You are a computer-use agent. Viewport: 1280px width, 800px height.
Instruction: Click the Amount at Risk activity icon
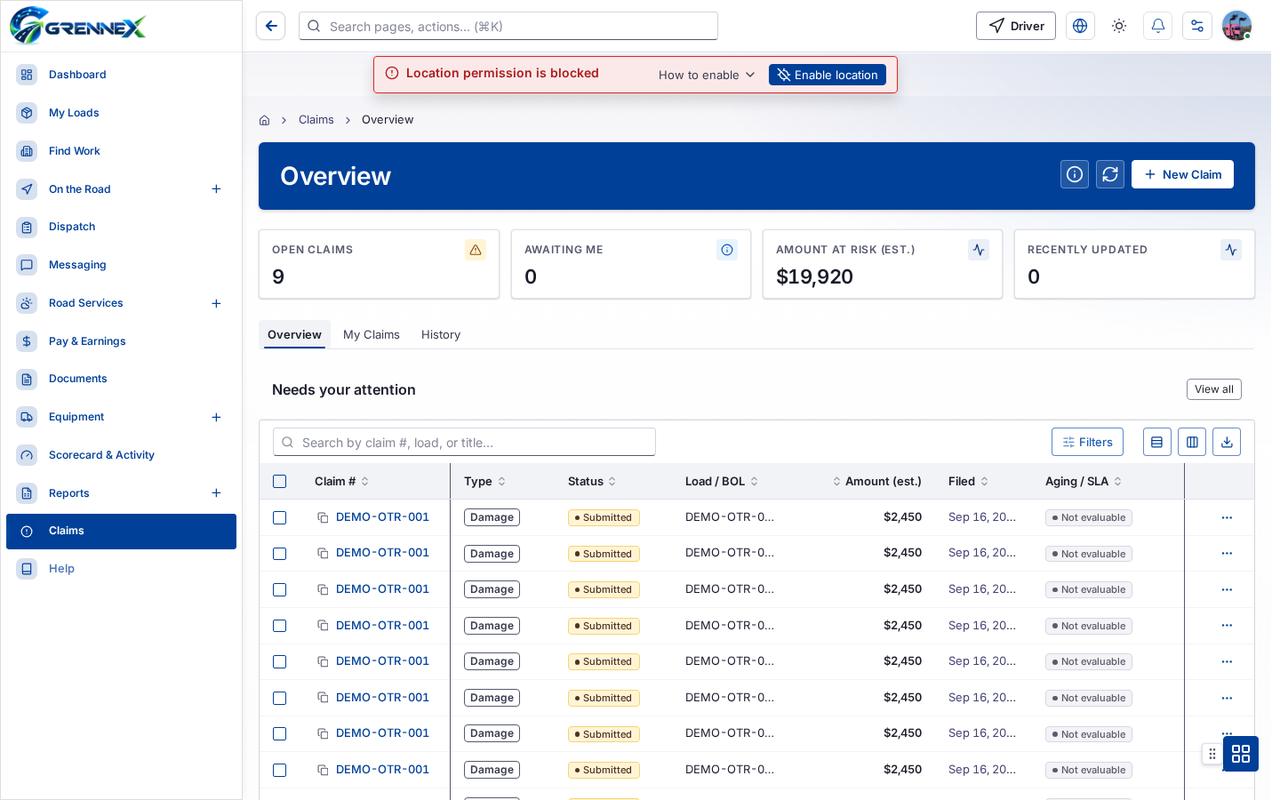coord(979,250)
